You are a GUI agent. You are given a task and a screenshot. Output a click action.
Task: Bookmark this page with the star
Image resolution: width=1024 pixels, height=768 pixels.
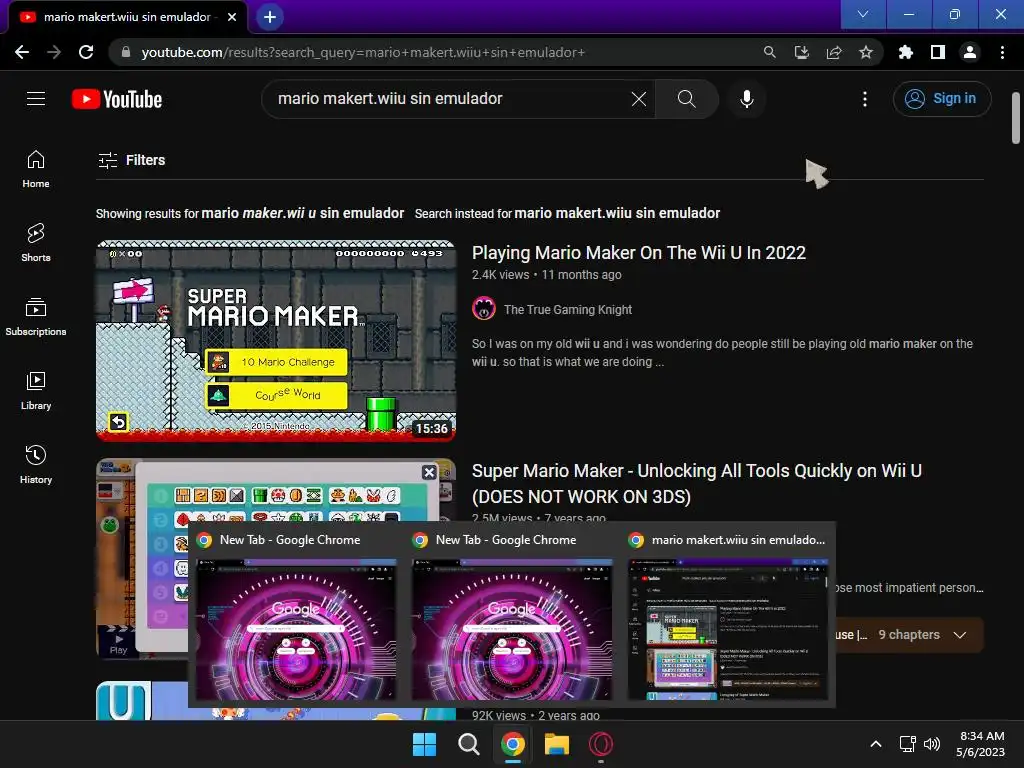coord(866,52)
